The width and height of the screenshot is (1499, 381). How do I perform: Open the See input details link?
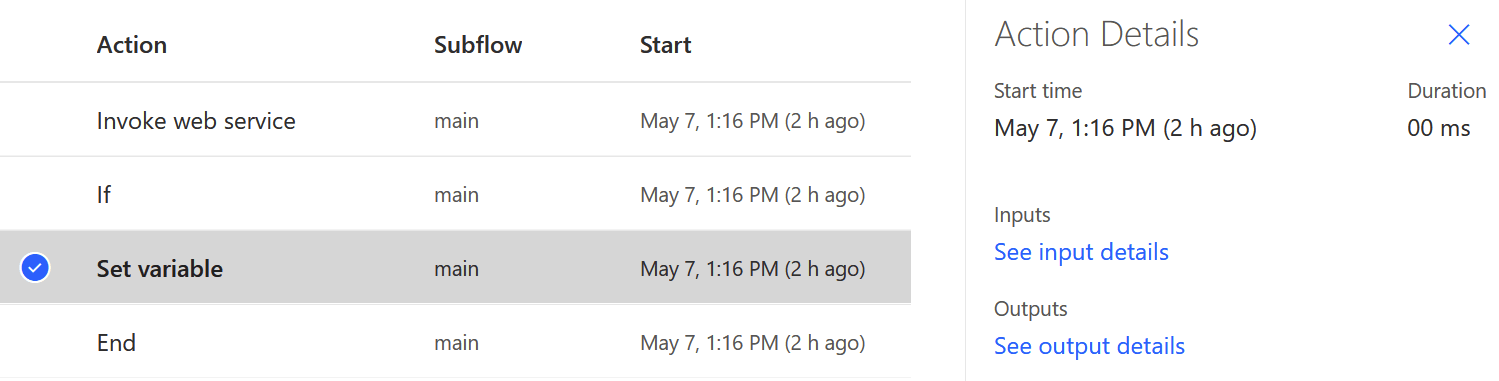pos(1081,252)
